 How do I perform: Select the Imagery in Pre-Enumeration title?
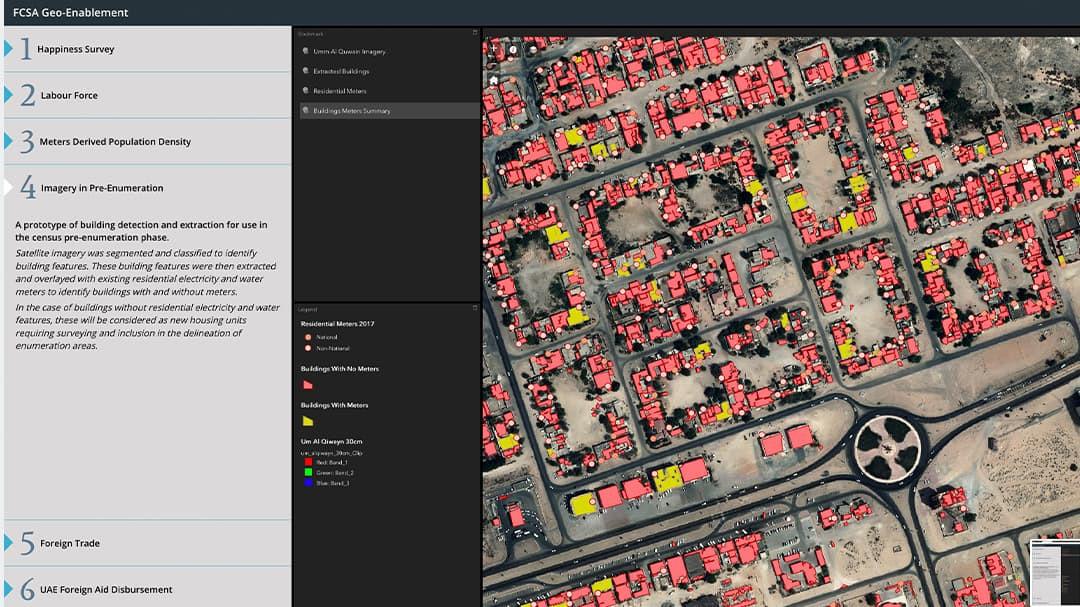tap(102, 187)
